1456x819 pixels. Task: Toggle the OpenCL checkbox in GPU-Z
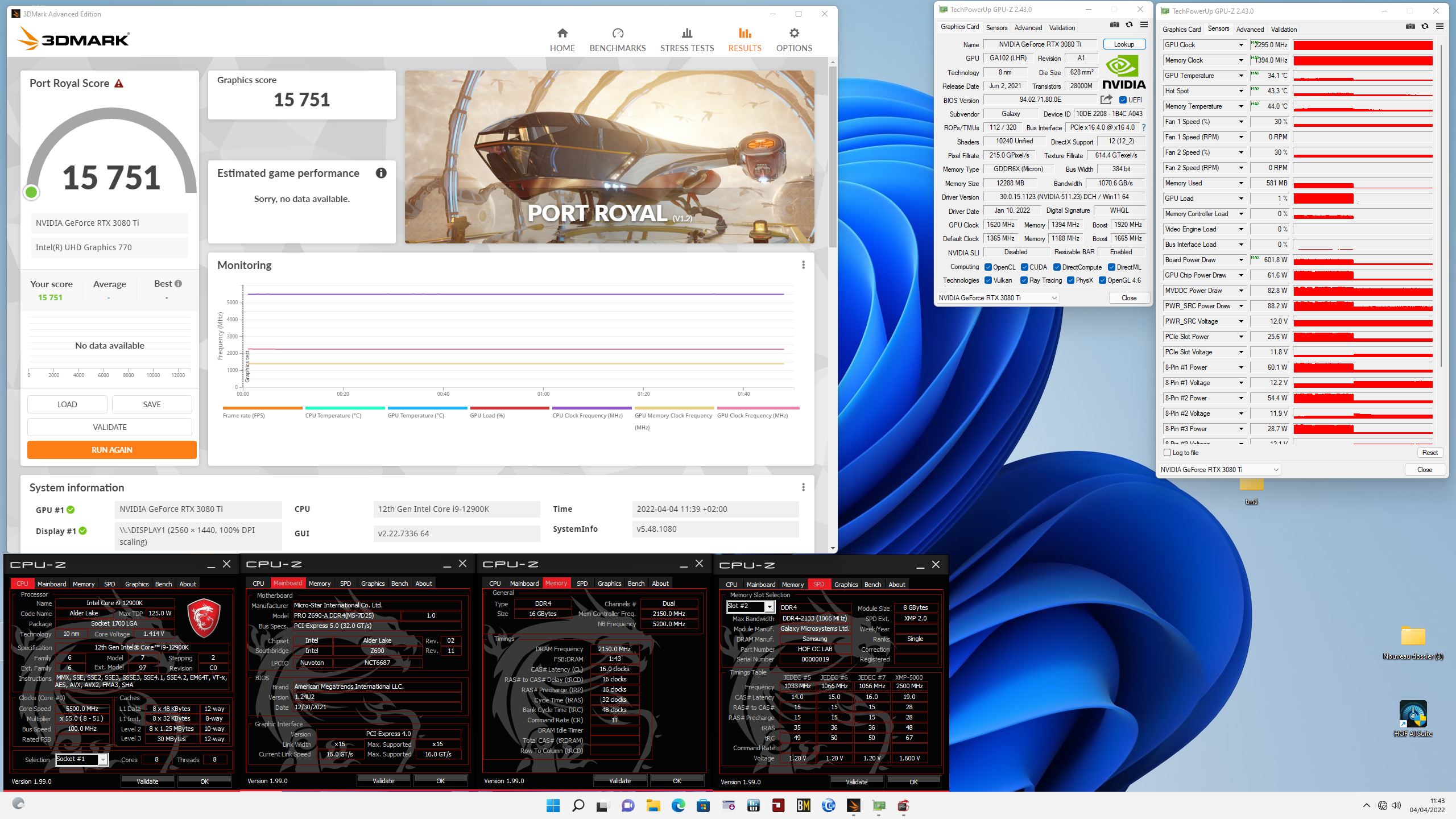tap(988, 267)
